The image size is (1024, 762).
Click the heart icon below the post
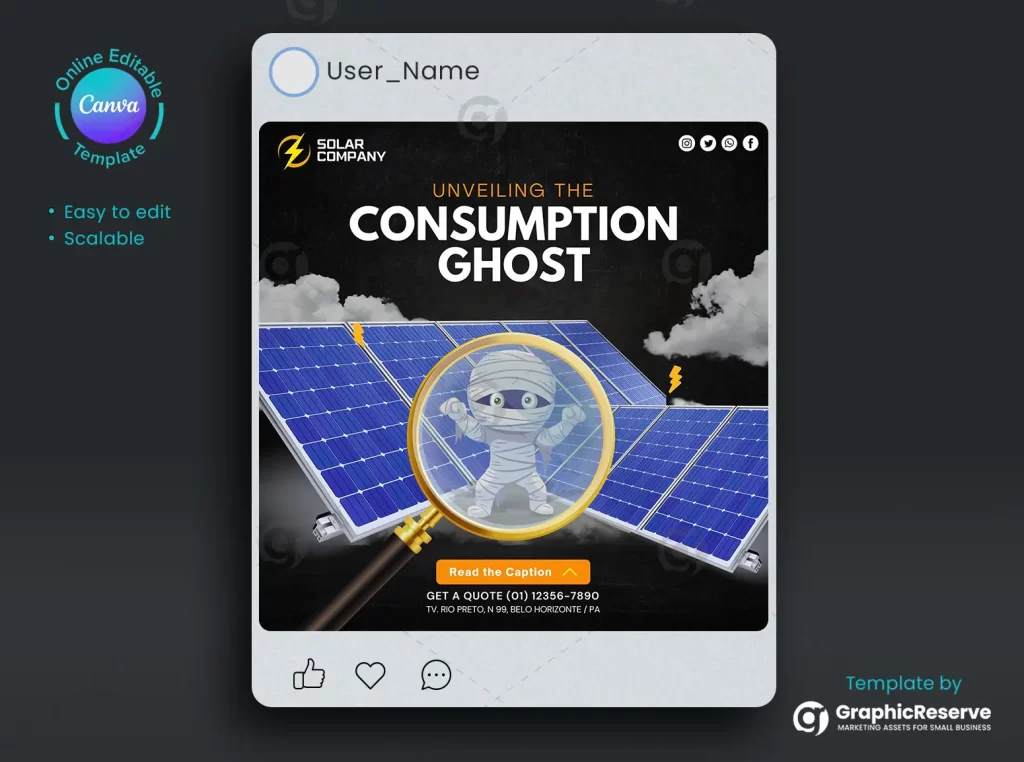pyautogui.click(x=370, y=675)
